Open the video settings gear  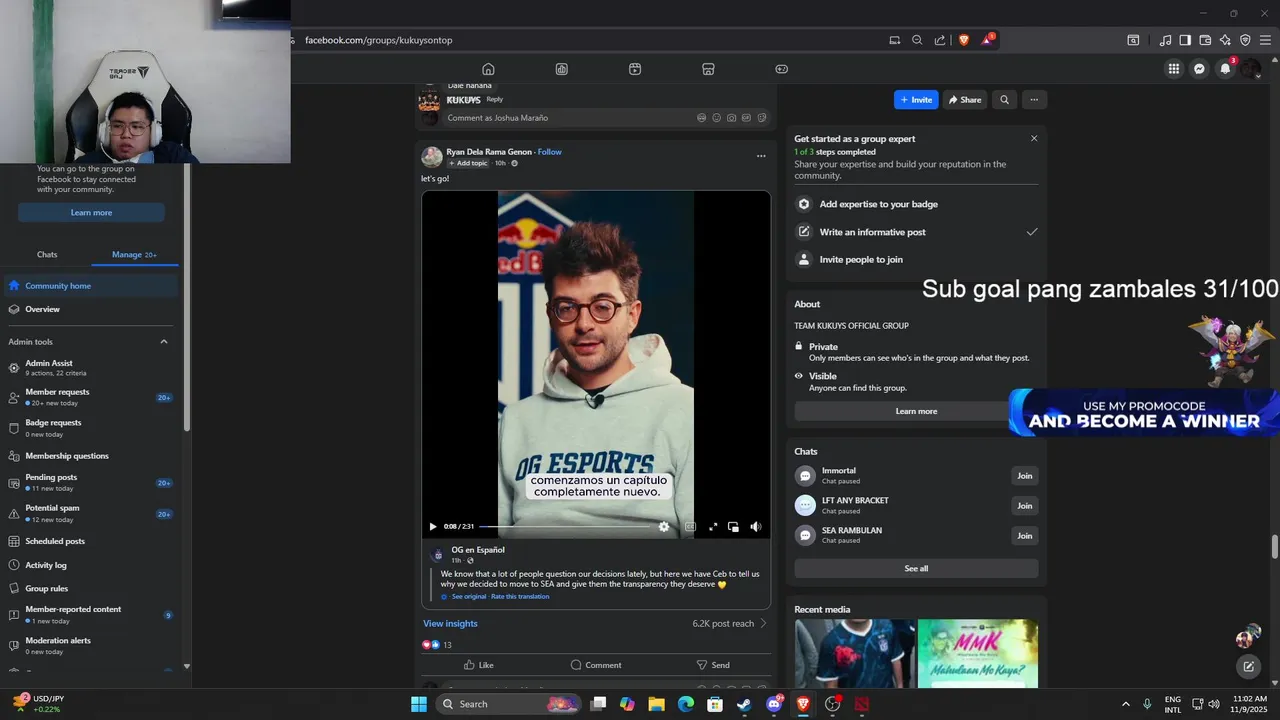point(663,526)
